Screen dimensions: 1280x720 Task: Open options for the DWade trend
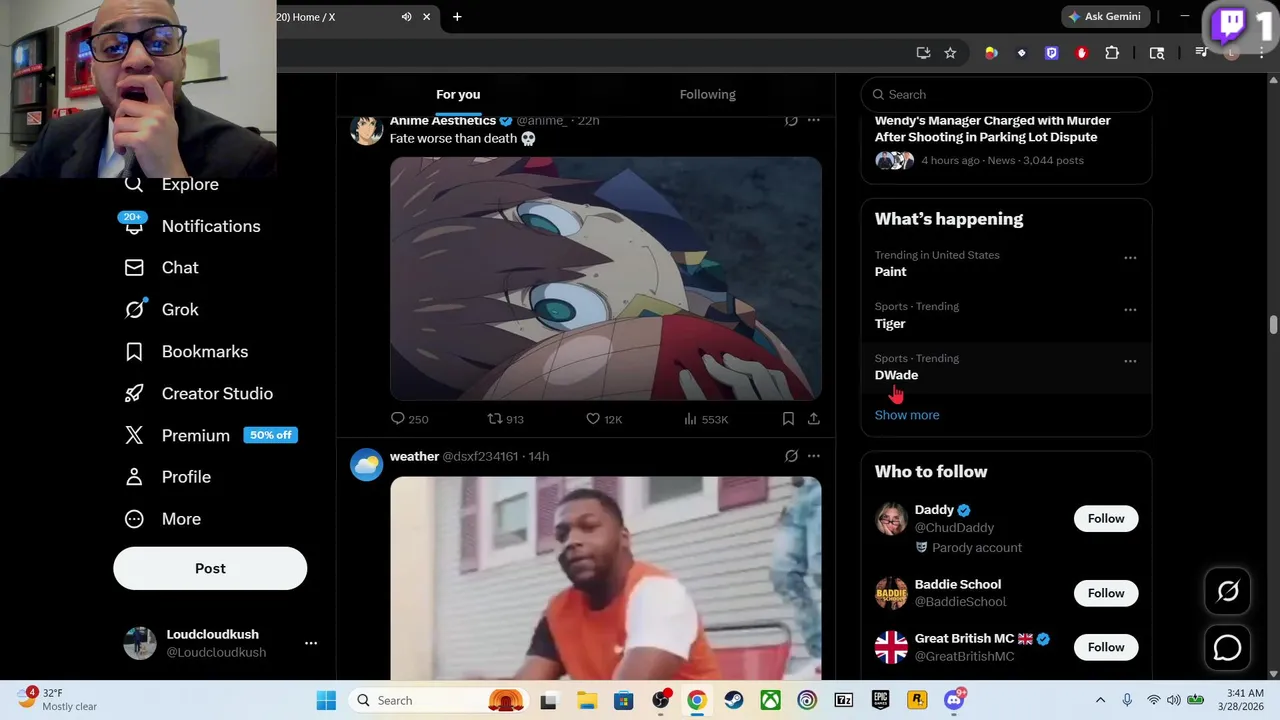click(x=1130, y=361)
